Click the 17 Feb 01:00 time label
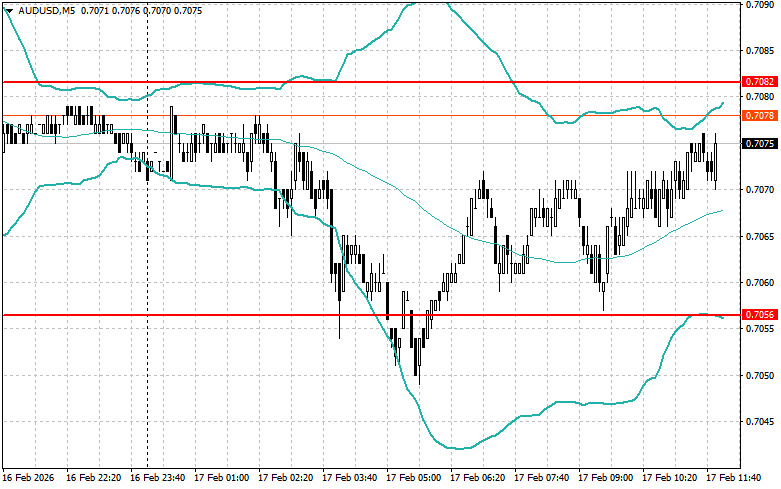781x489 pixels. tap(222, 478)
